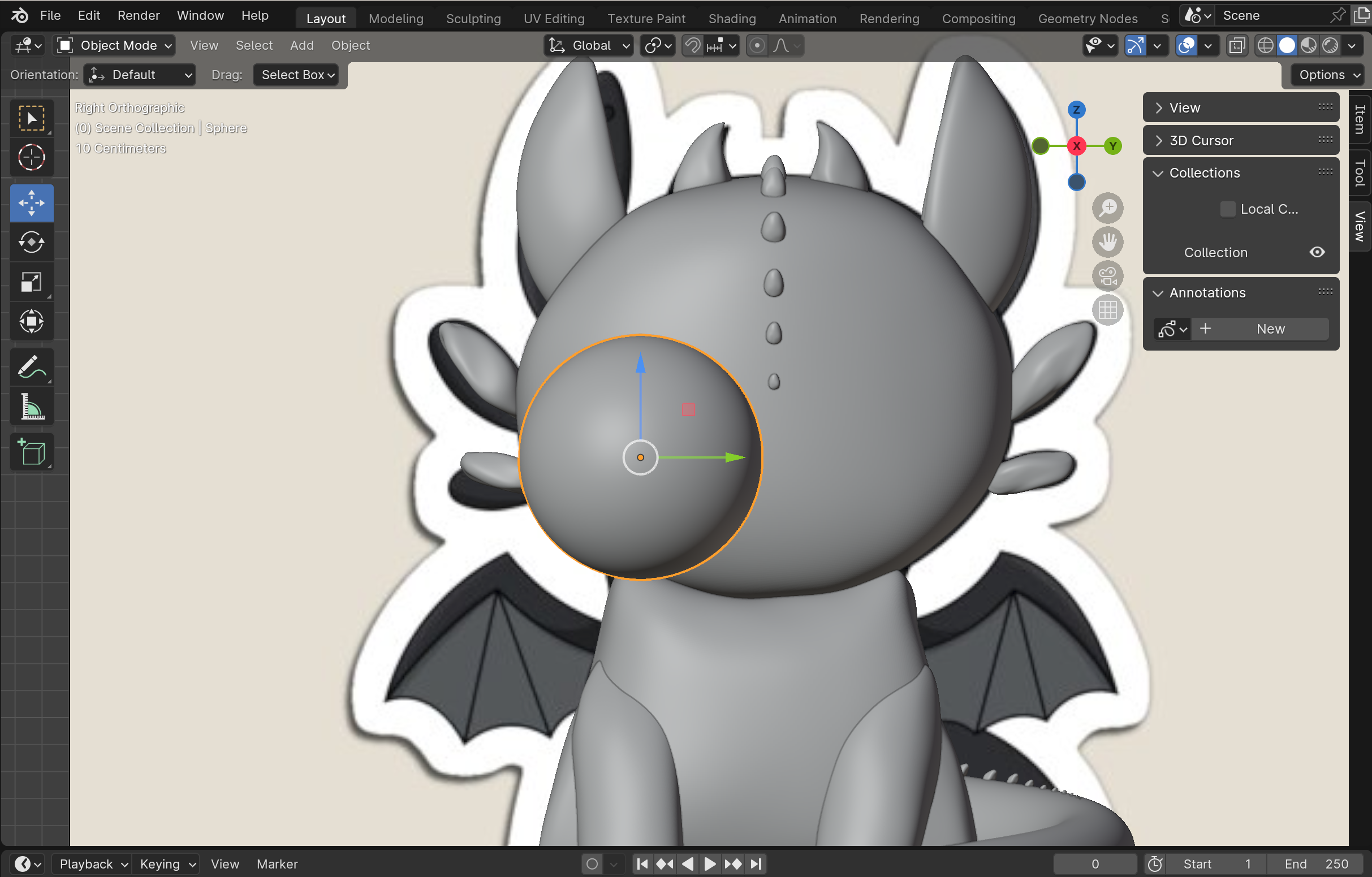Toggle viewport overlays display
Viewport: 1372px width, 877px height.
1187,45
